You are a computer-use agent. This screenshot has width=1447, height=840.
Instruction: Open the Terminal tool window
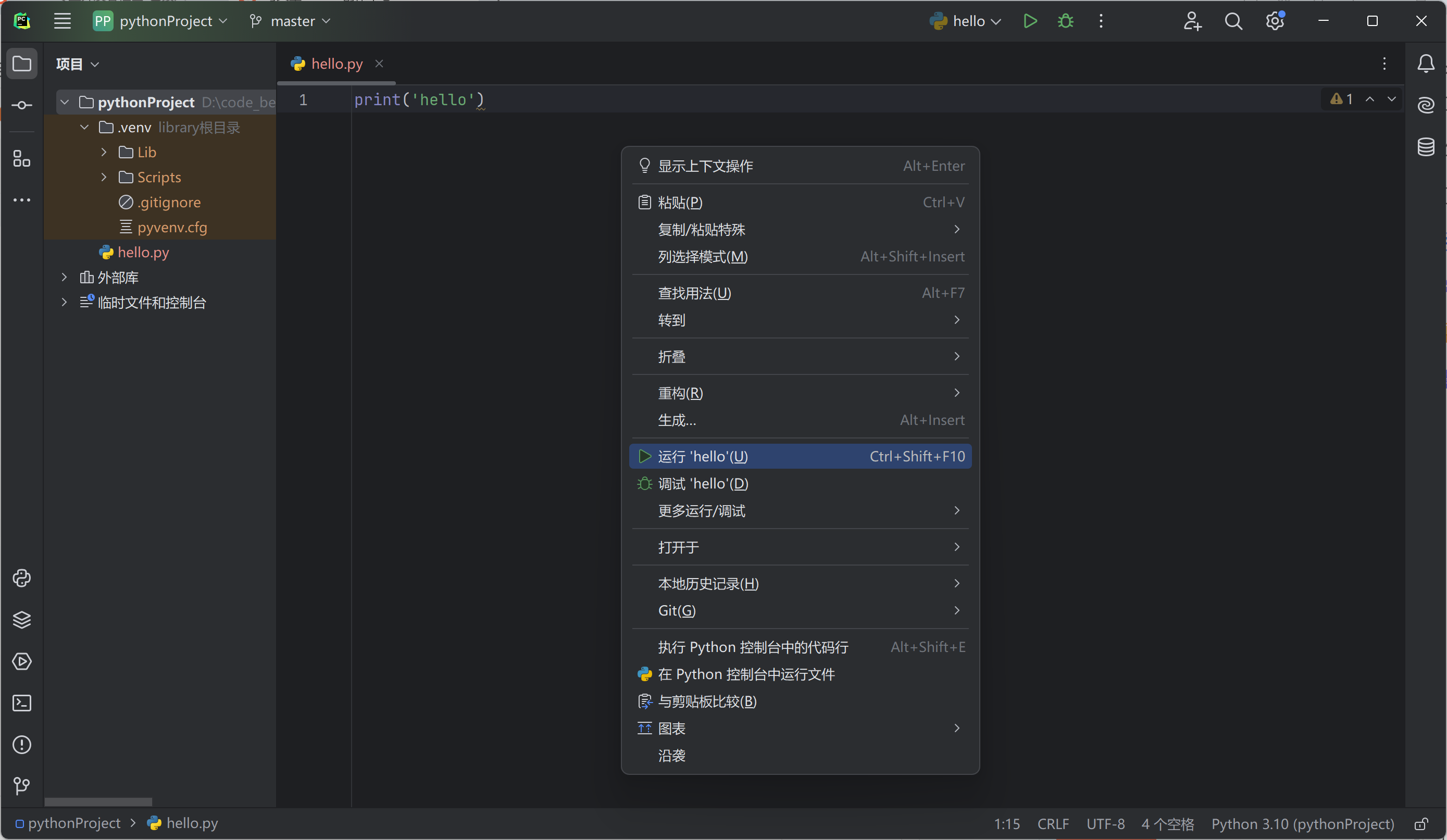point(22,703)
